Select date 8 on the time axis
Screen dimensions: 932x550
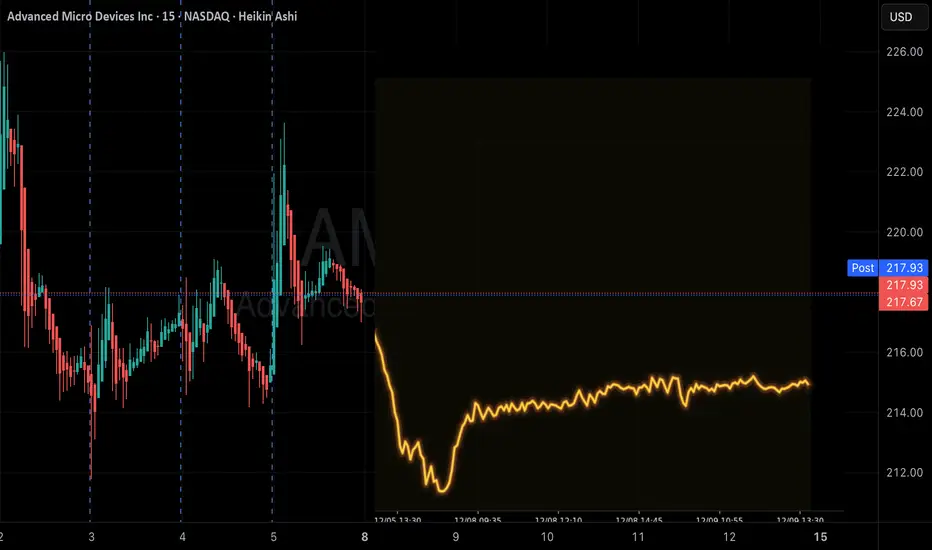[364, 538]
